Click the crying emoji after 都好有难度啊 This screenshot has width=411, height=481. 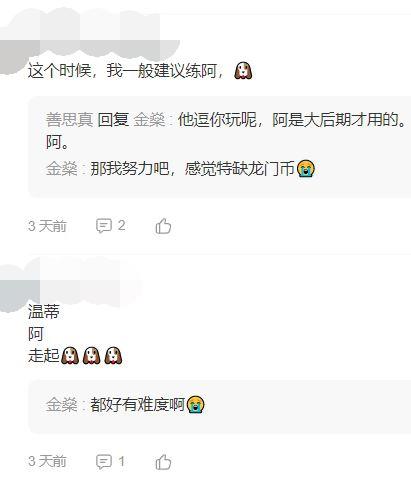(x=196, y=405)
